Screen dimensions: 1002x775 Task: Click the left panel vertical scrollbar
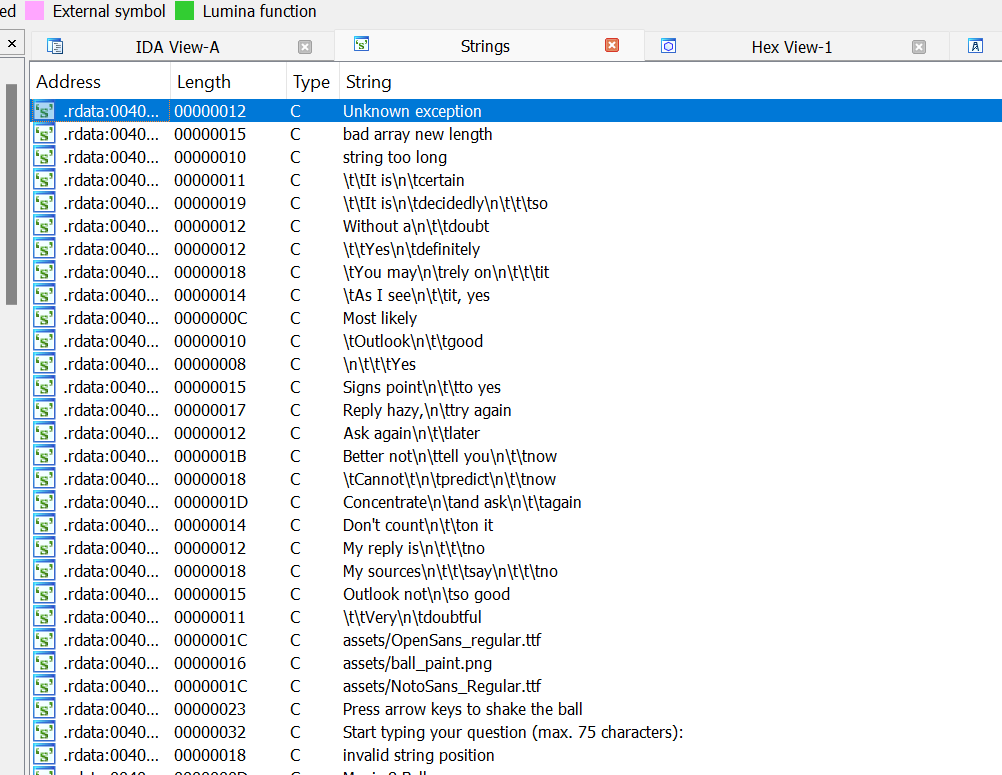[12, 190]
